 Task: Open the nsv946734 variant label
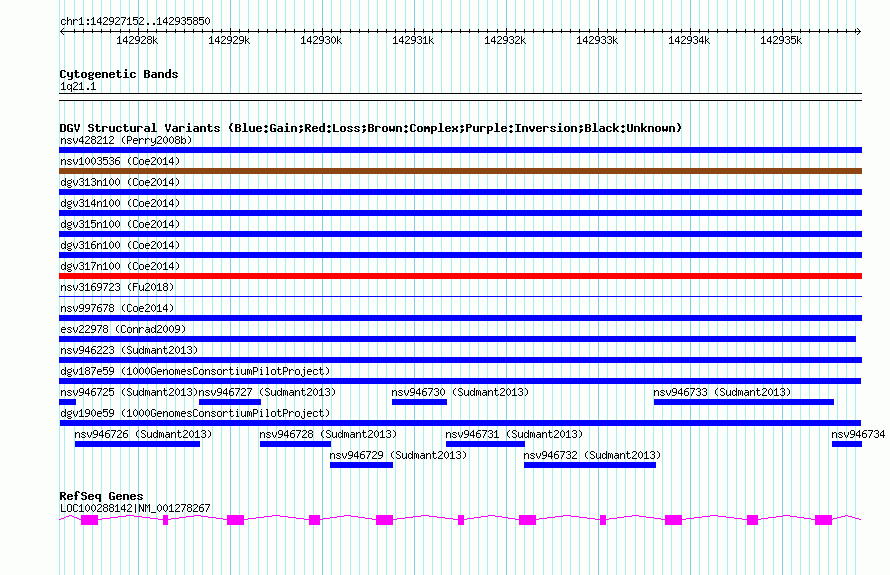pos(858,434)
